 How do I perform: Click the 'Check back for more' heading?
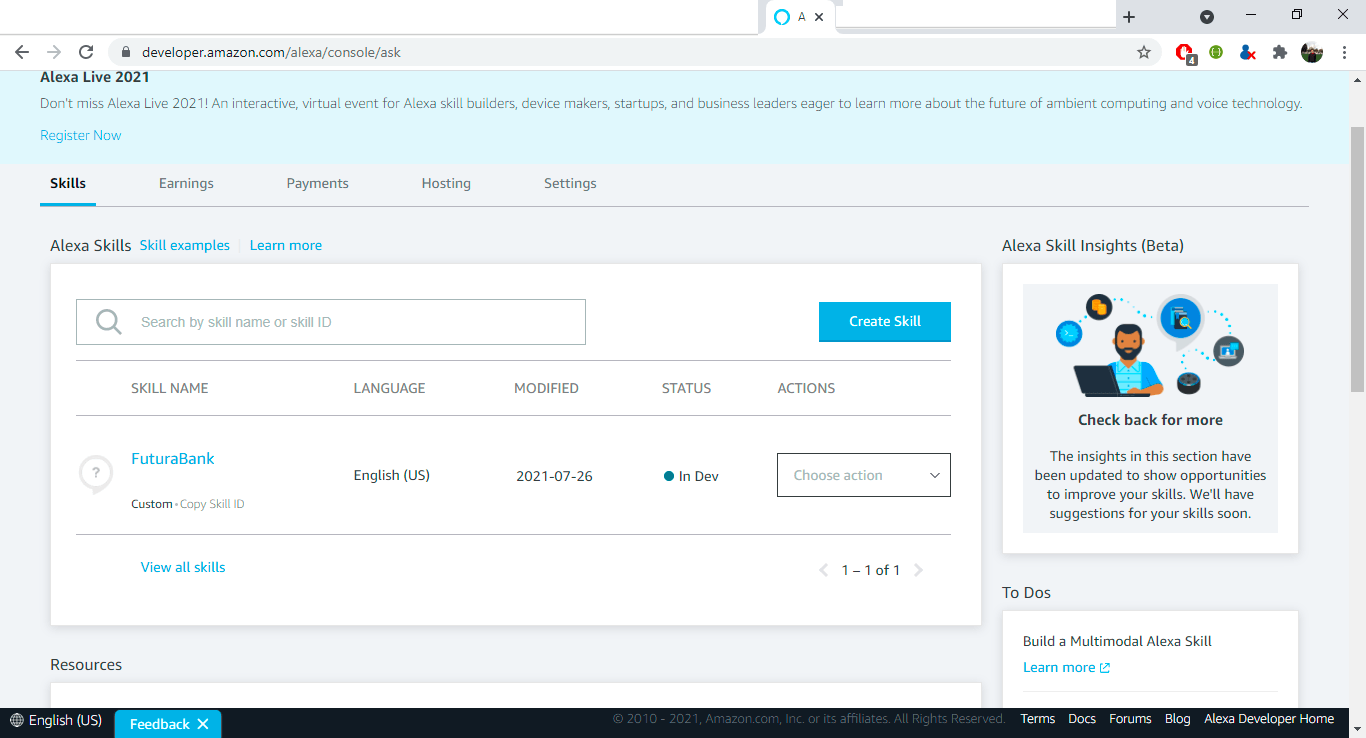[1150, 420]
